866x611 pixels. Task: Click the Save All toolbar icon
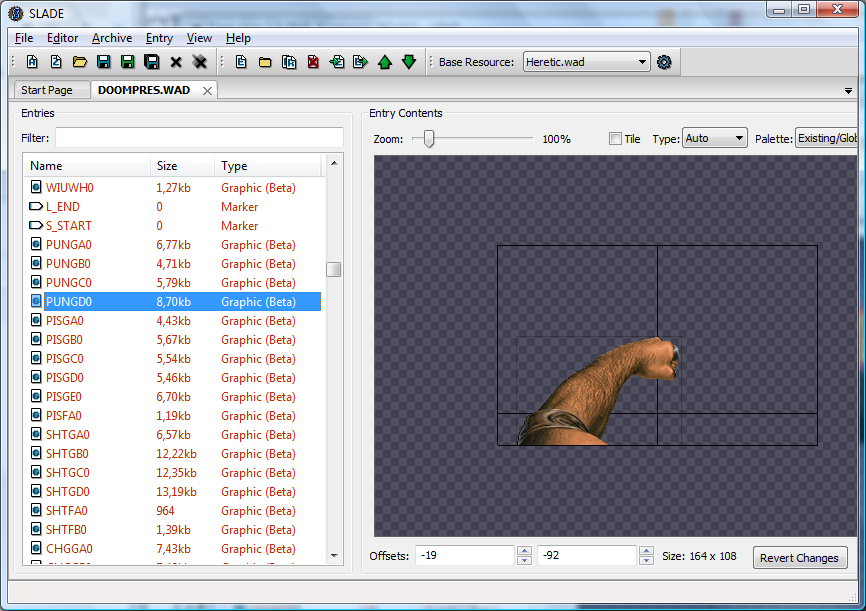[151, 62]
